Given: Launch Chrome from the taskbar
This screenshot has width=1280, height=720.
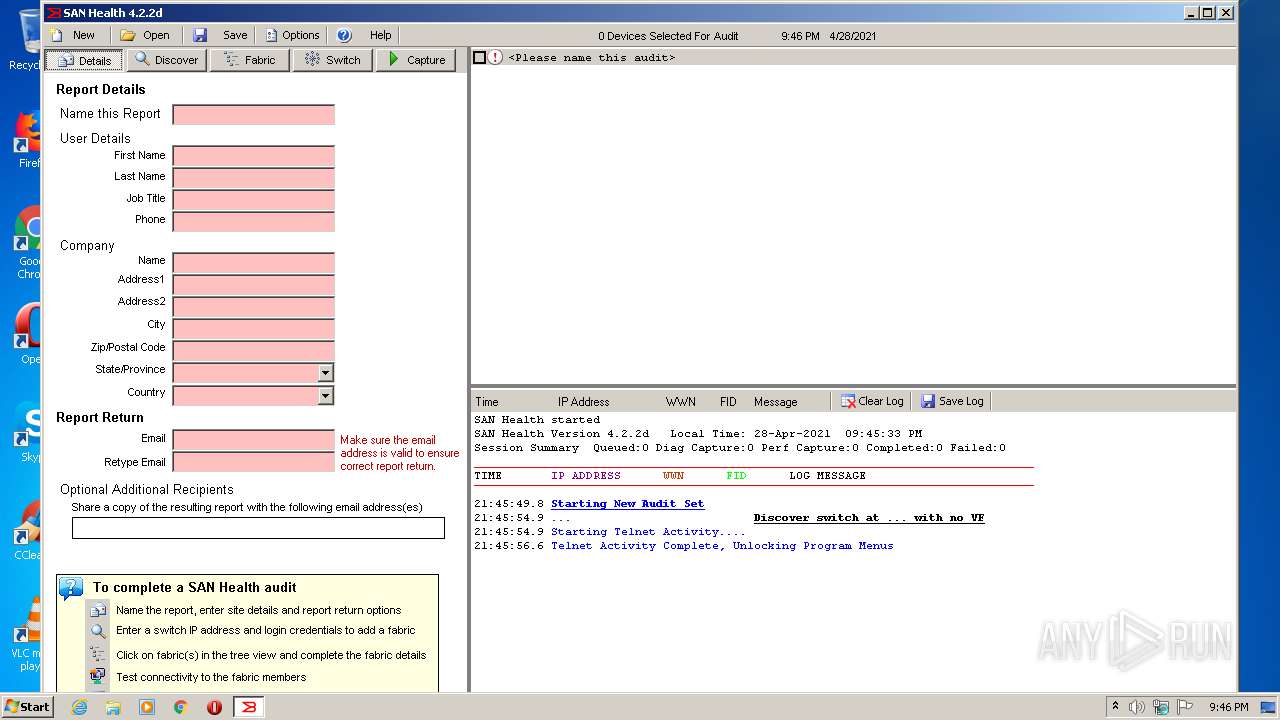Looking at the screenshot, I should click(x=181, y=707).
